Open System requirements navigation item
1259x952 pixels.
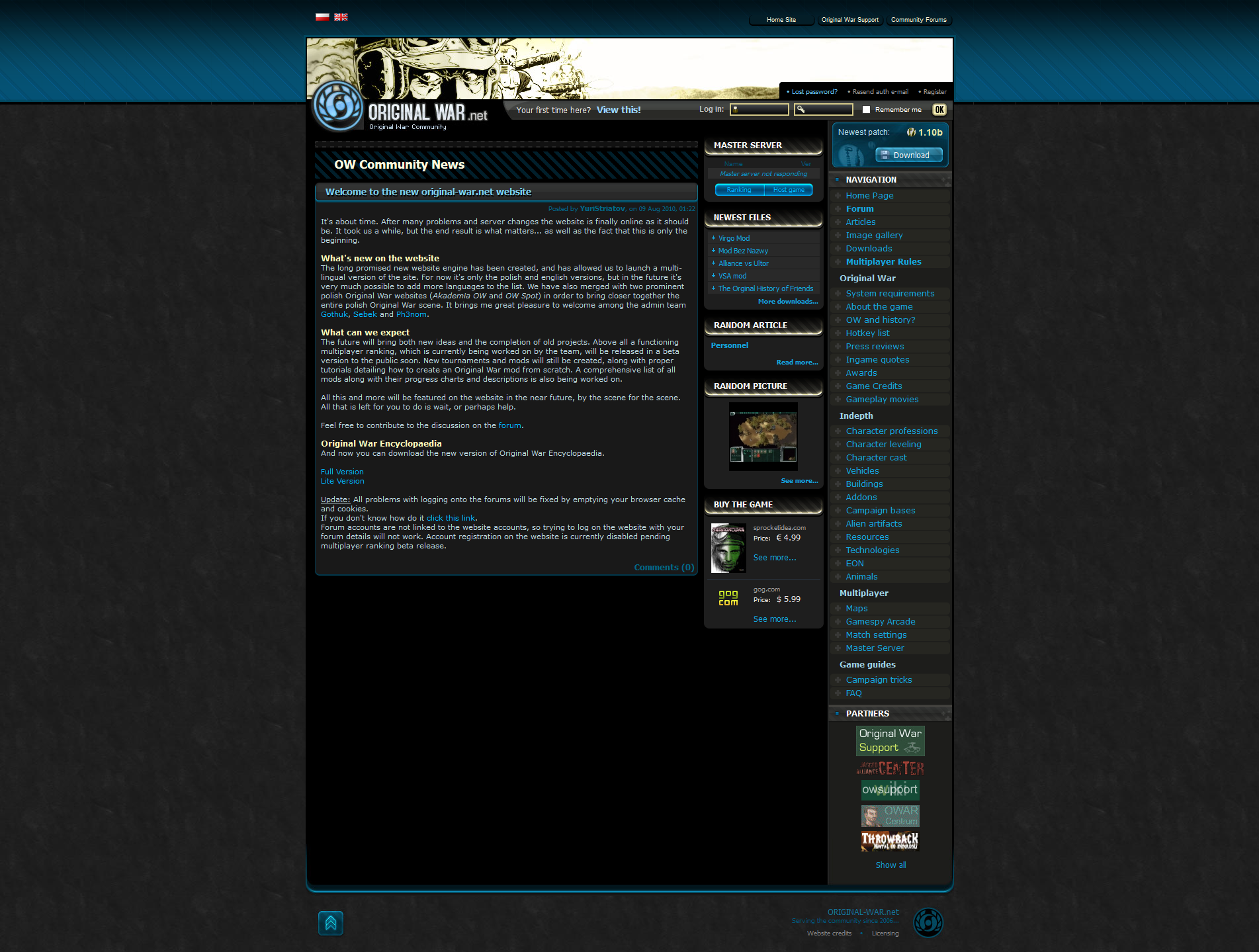pos(890,294)
